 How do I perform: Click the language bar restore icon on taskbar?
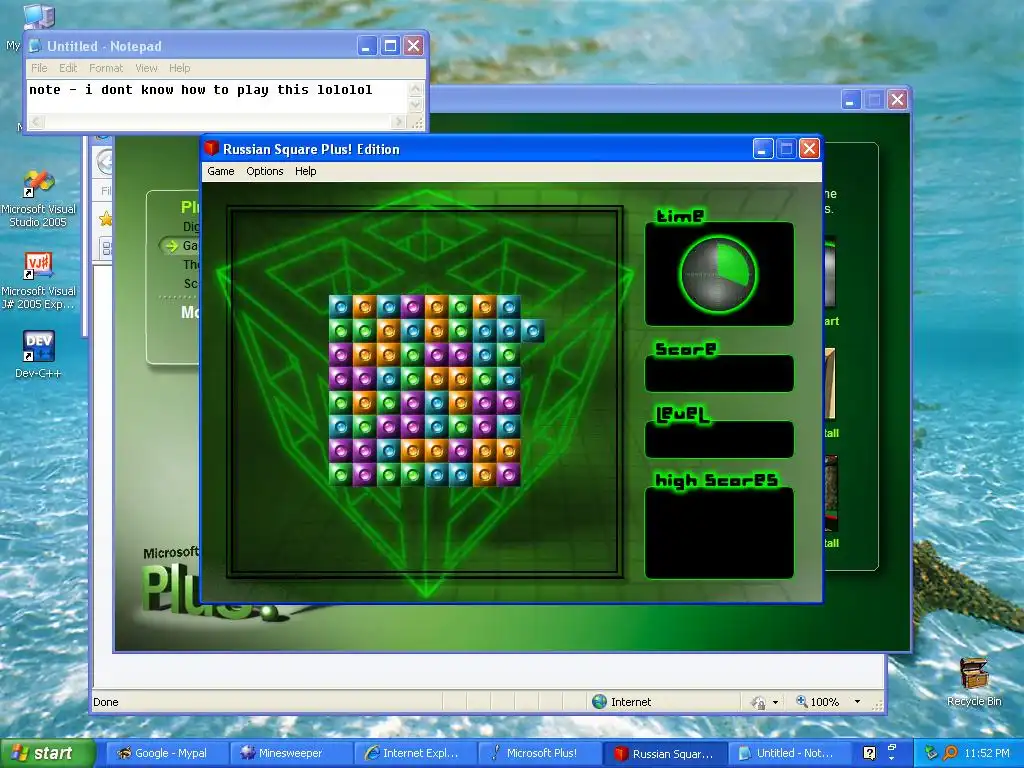tap(891, 747)
